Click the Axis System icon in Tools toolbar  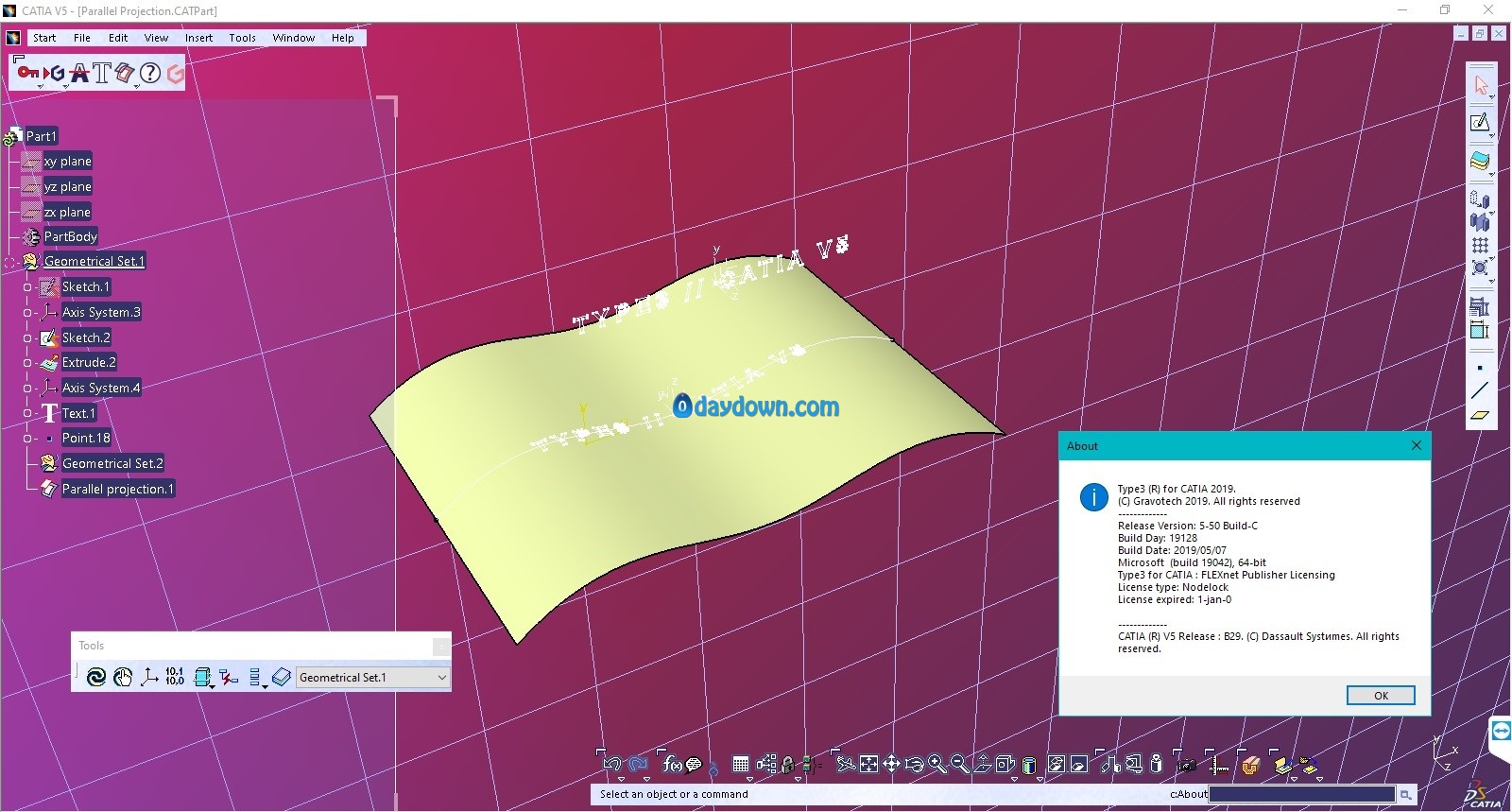click(149, 677)
